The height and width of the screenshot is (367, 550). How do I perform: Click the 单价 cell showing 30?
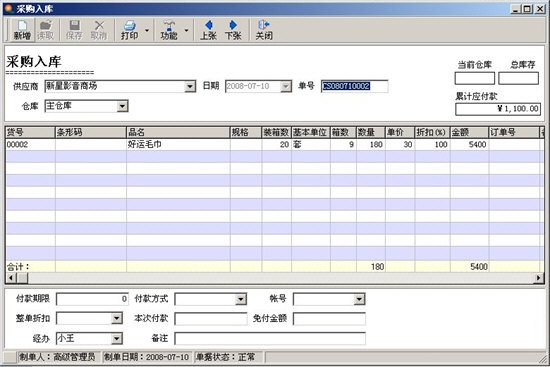400,145
